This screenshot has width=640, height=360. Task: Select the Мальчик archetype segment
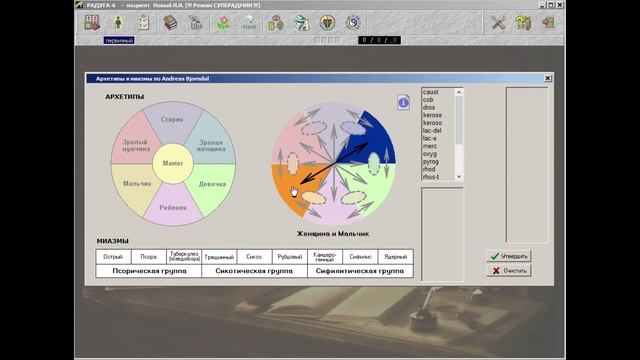[x=137, y=184]
